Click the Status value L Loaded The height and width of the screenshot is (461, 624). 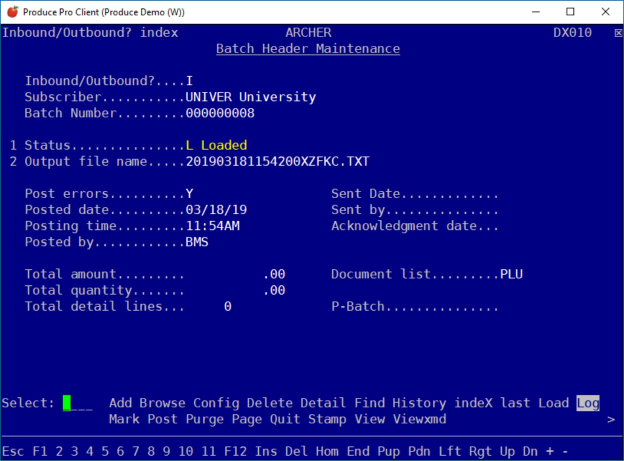tap(216, 145)
